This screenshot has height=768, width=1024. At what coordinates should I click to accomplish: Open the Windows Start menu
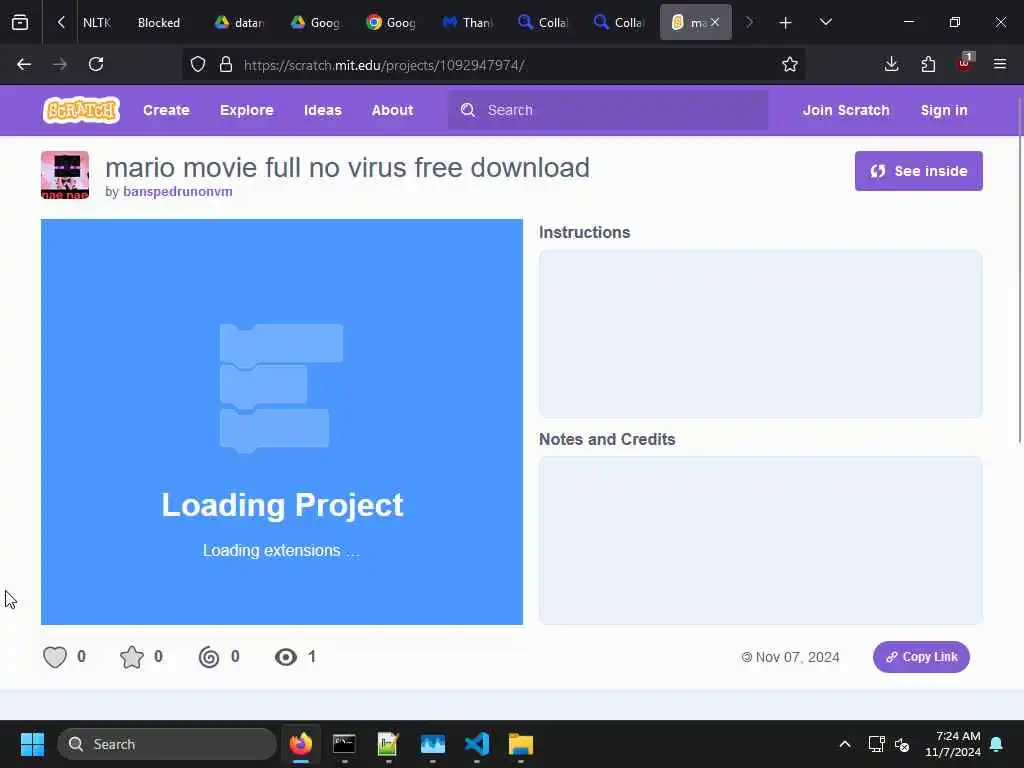(x=32, y=744)
